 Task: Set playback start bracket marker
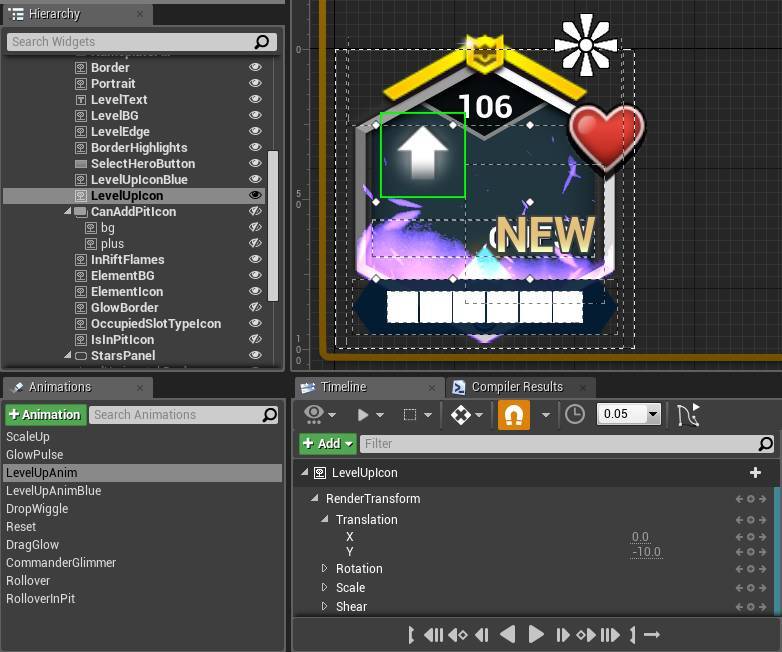coord(411,635)
